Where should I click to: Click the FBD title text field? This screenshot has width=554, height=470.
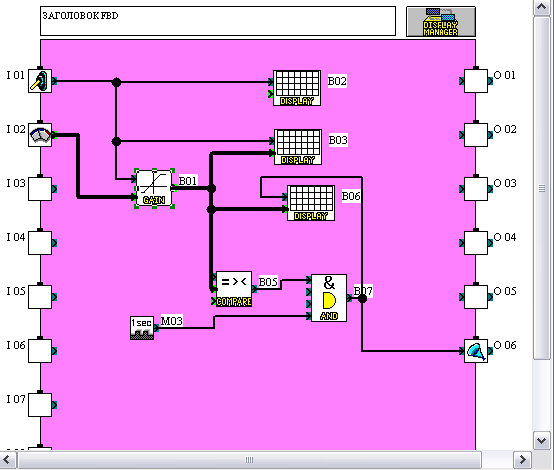pos(218,21)
